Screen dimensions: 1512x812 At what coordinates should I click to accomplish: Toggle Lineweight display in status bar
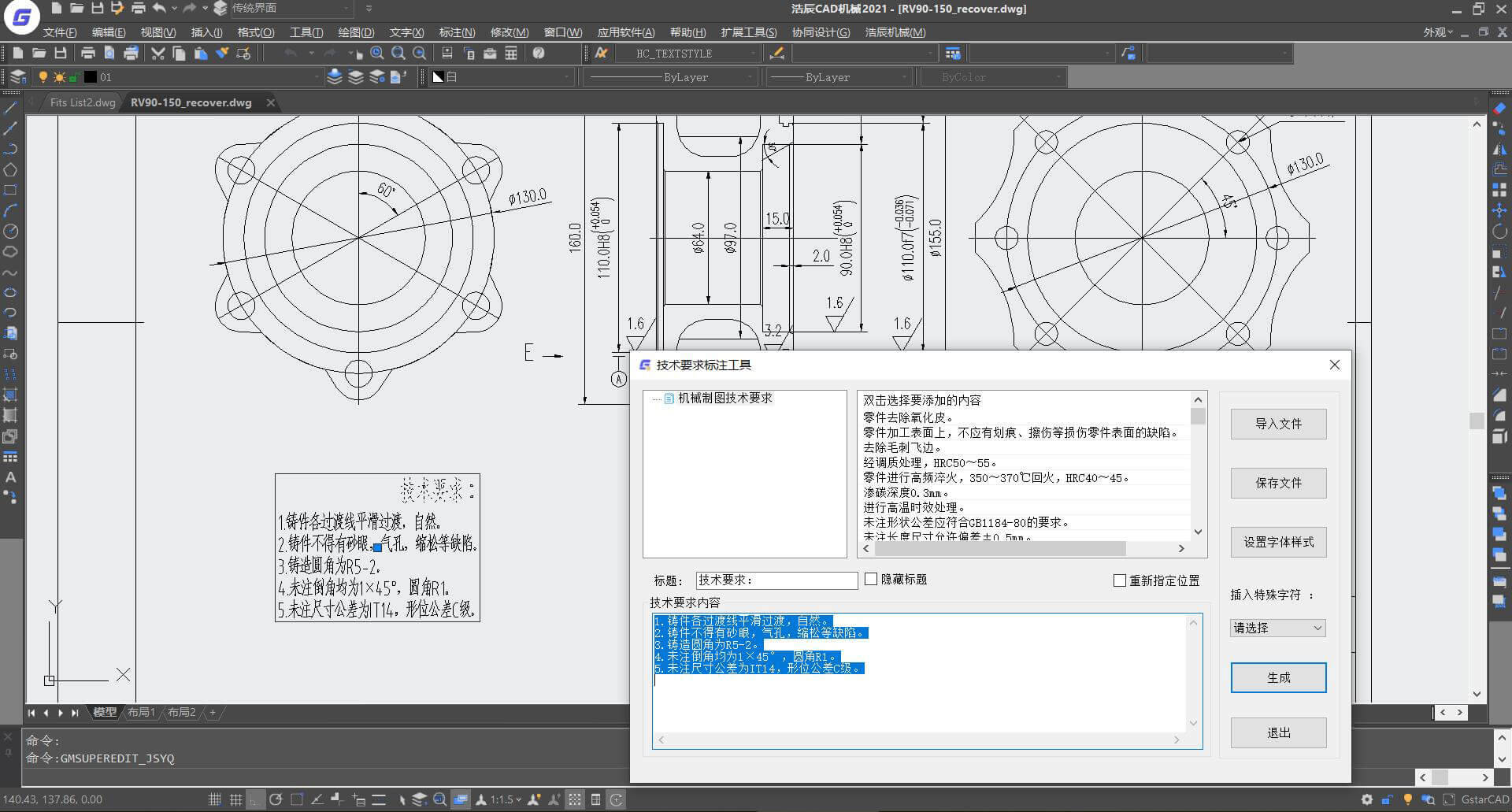379,799
